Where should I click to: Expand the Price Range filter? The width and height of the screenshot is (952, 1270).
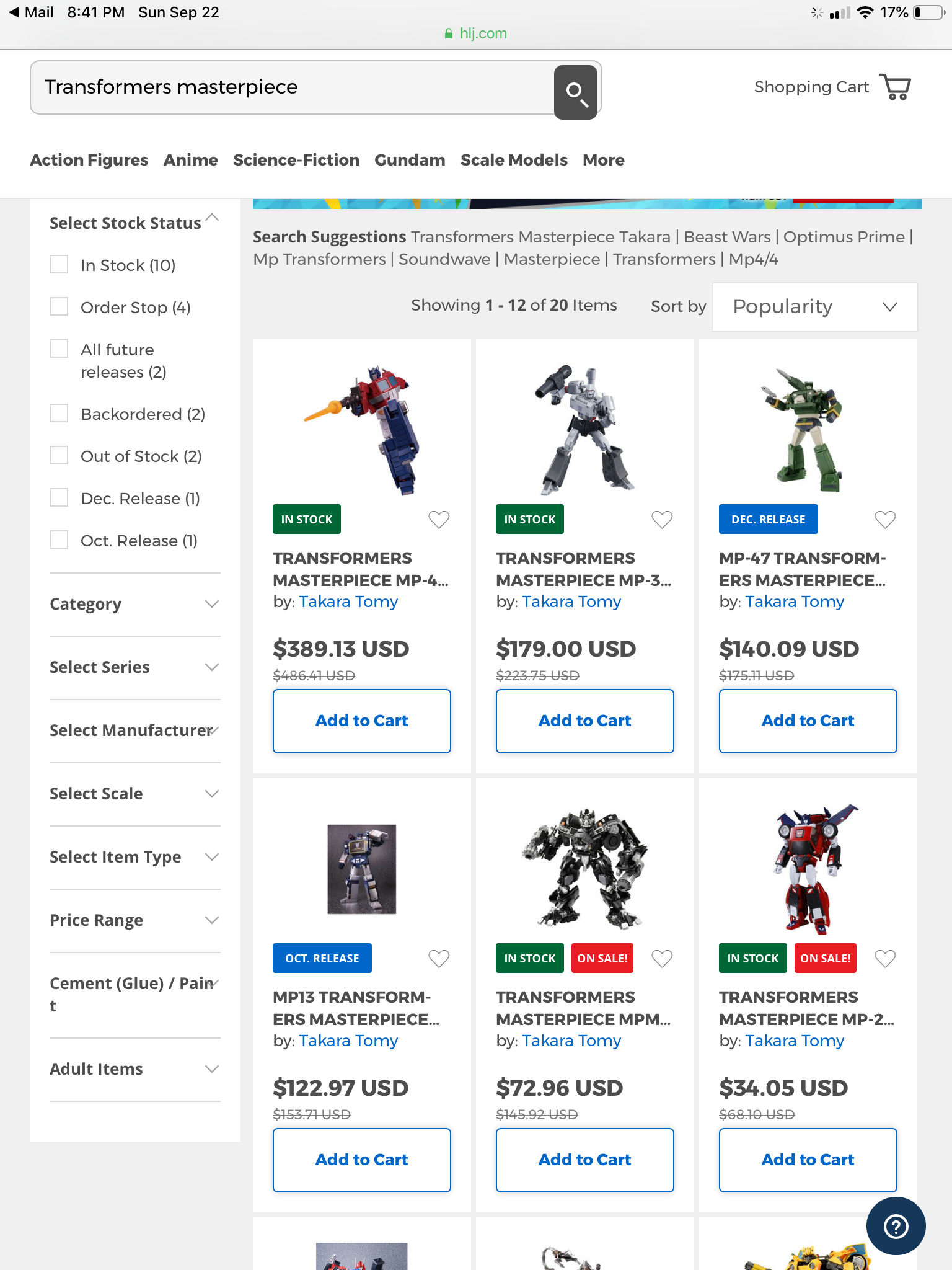pos(134,920)
